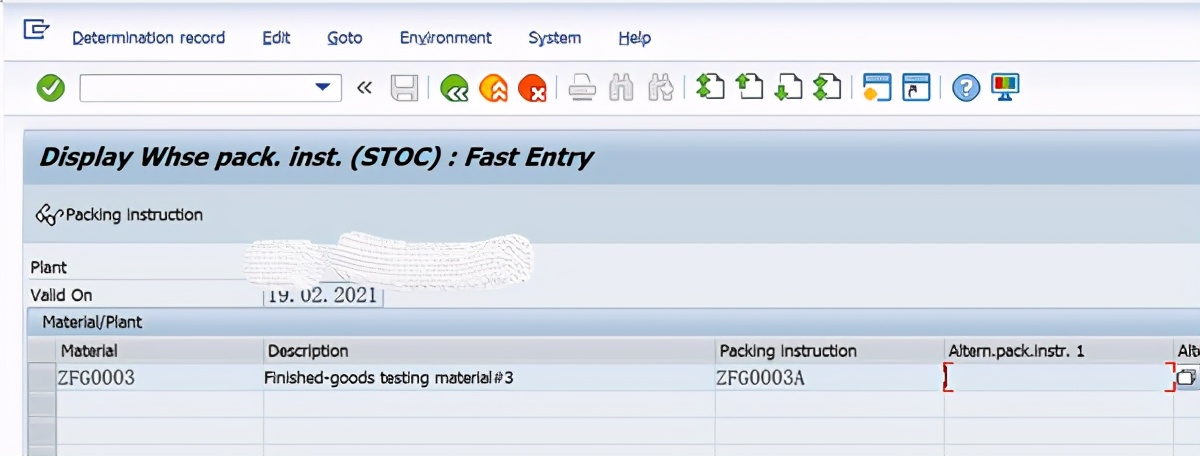Open the Determination record menu

click(x=149, y=38)
